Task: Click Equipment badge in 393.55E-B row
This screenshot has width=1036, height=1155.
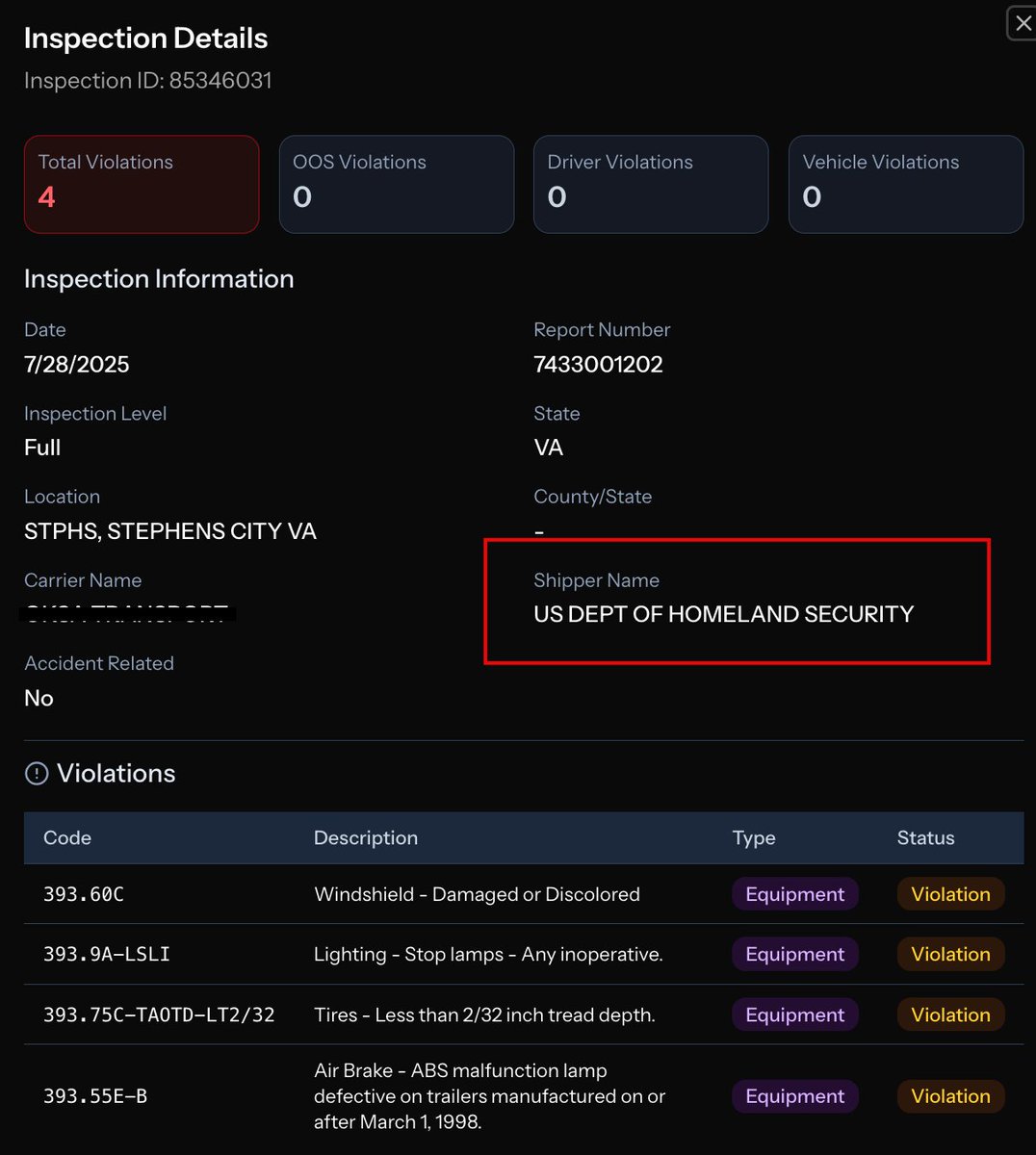Action: pos(795,1096)
